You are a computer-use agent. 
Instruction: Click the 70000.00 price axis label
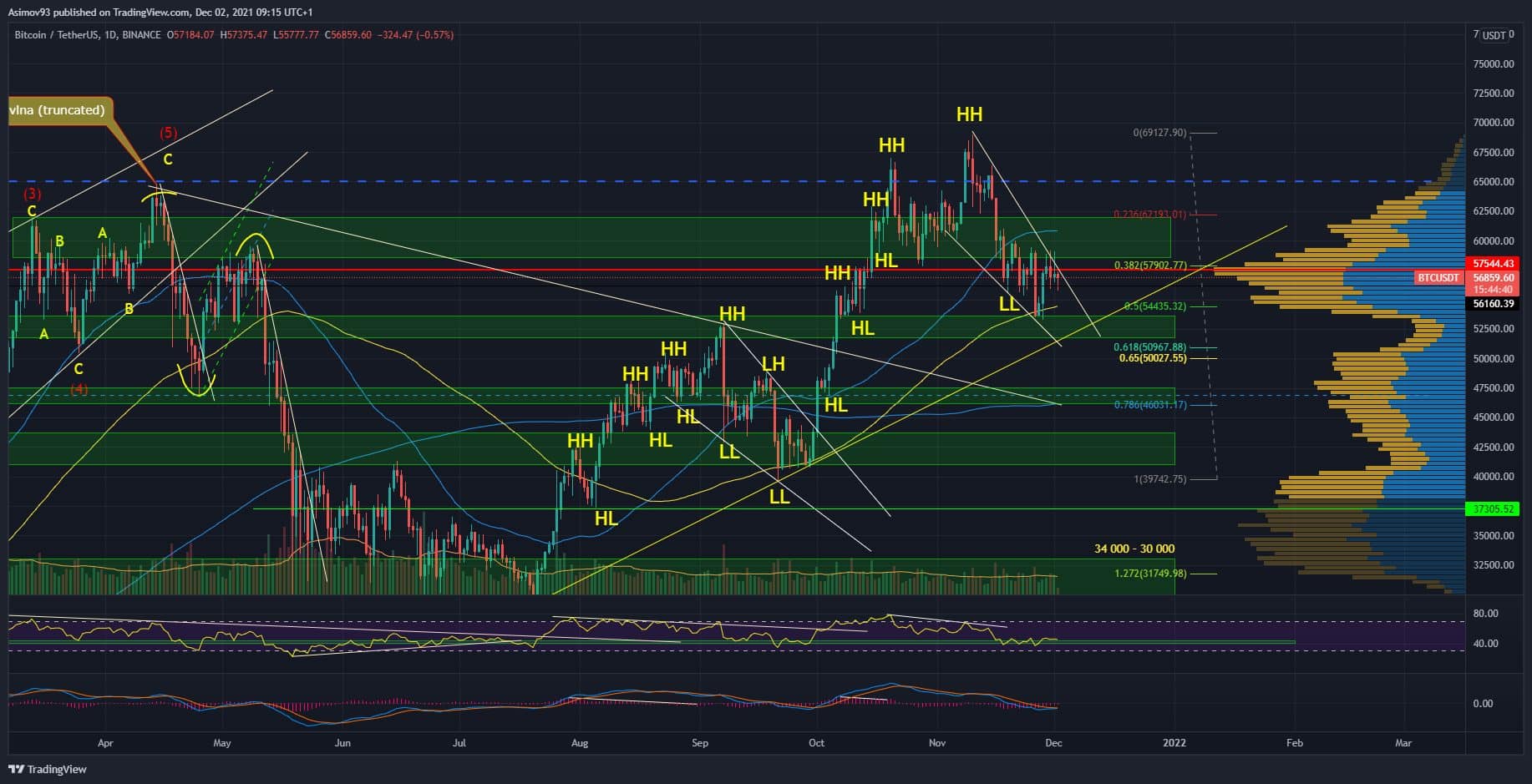(1494, 123)
